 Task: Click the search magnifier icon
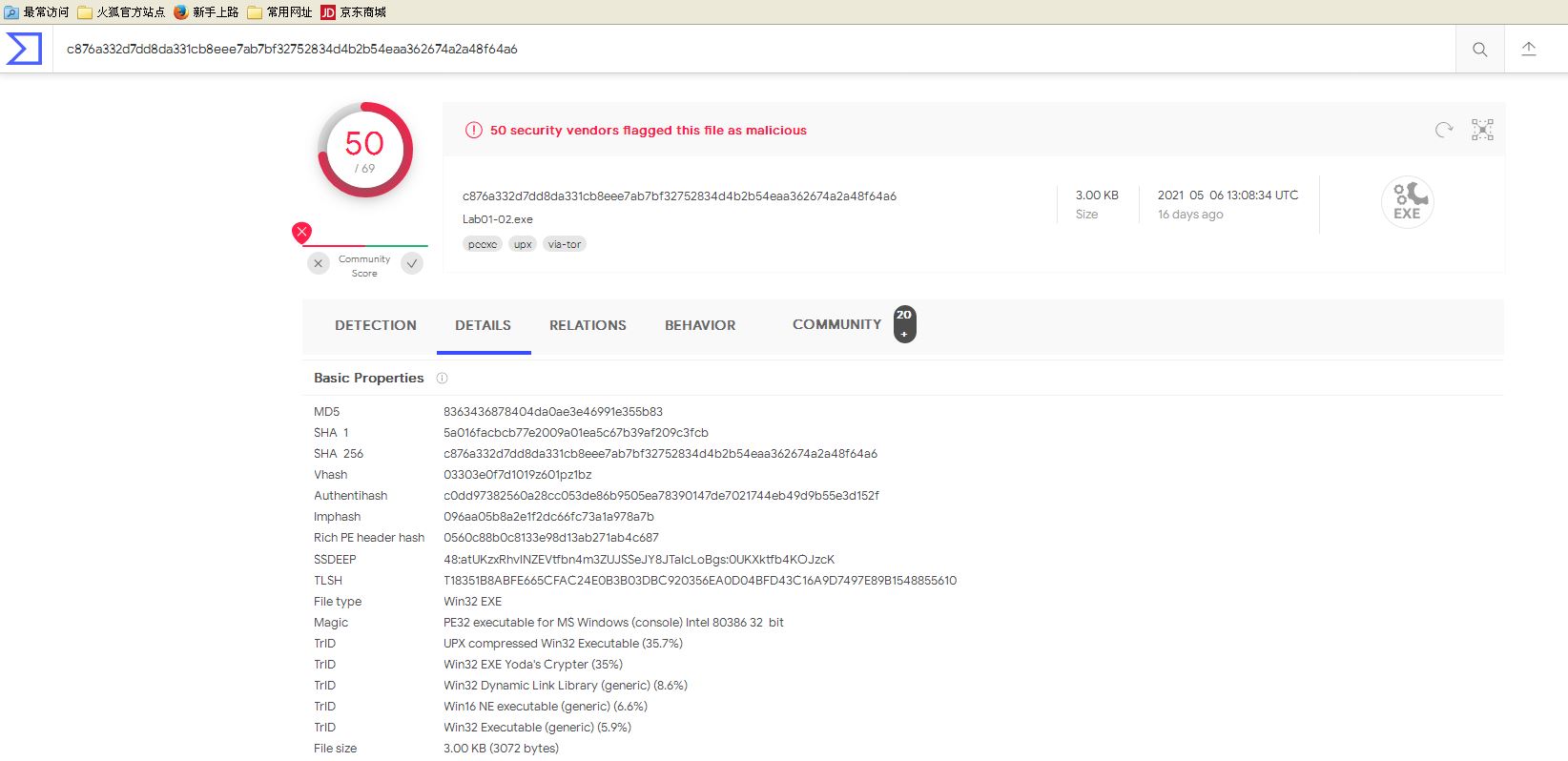pyautogui.click(x=1479, y=50)
